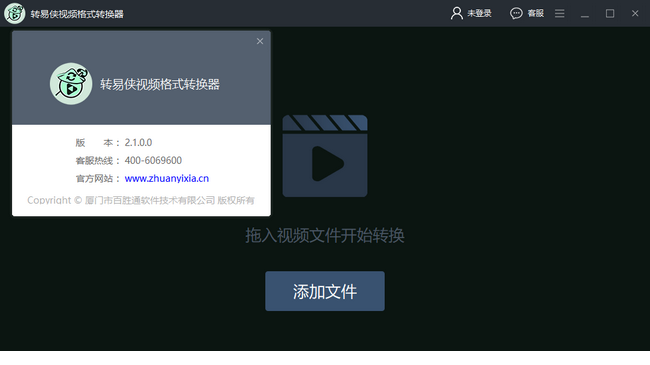Screen dimensions: 650x365
Task: Click the title bar text 转易侠视频格式转换器
Action: pos(77,14)
